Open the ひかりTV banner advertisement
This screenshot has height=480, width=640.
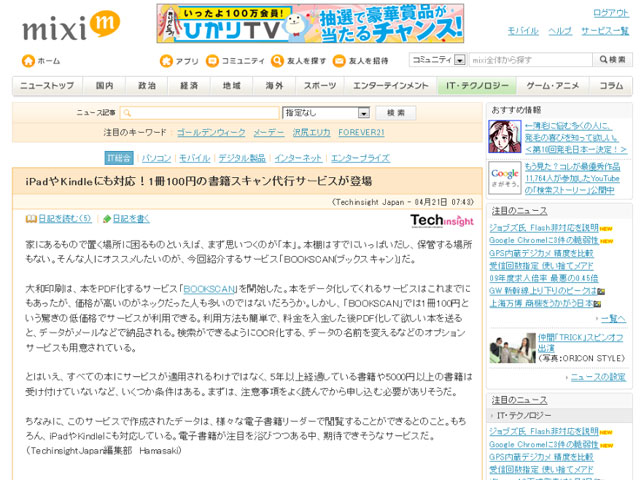310,23
